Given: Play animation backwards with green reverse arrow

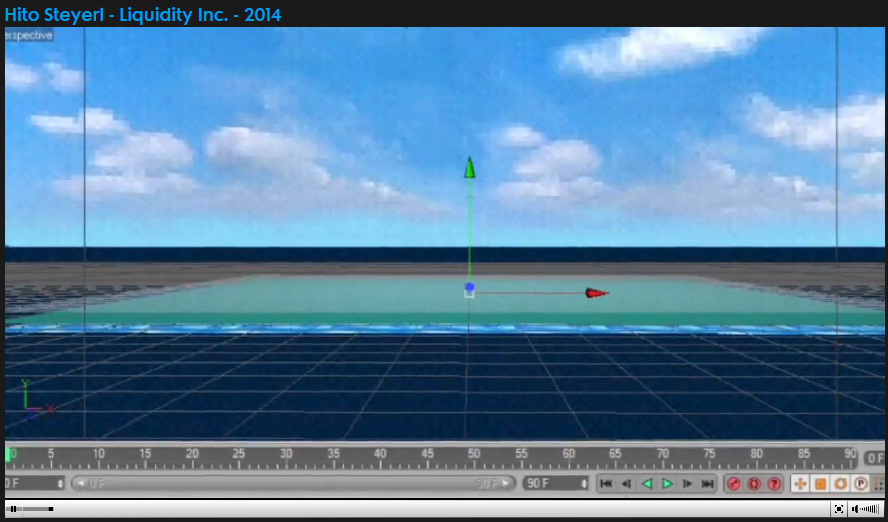Looking at the screenshot, I should [646, 484].
